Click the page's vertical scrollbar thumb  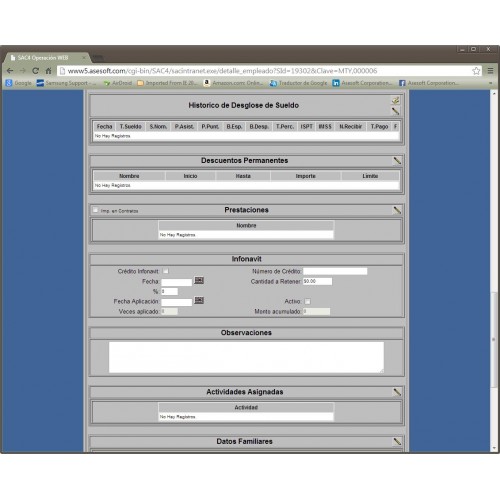494,340
